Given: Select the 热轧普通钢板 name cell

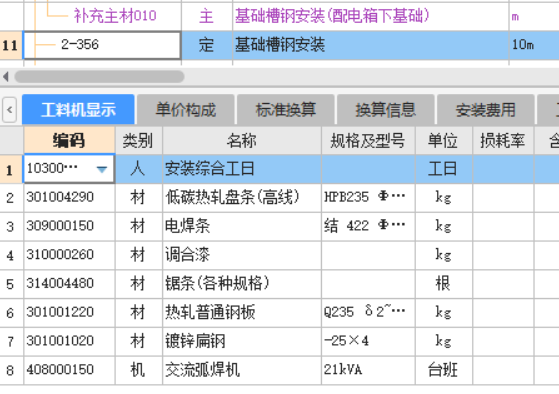Looking at the screenshot, I should [242, 313].
